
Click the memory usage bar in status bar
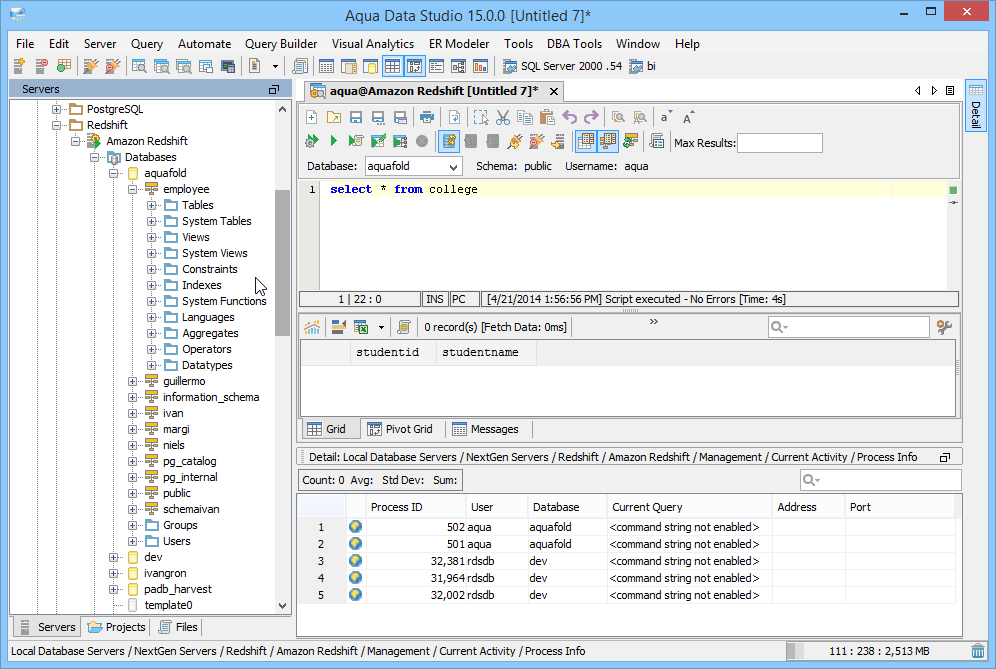coord(877,651)
